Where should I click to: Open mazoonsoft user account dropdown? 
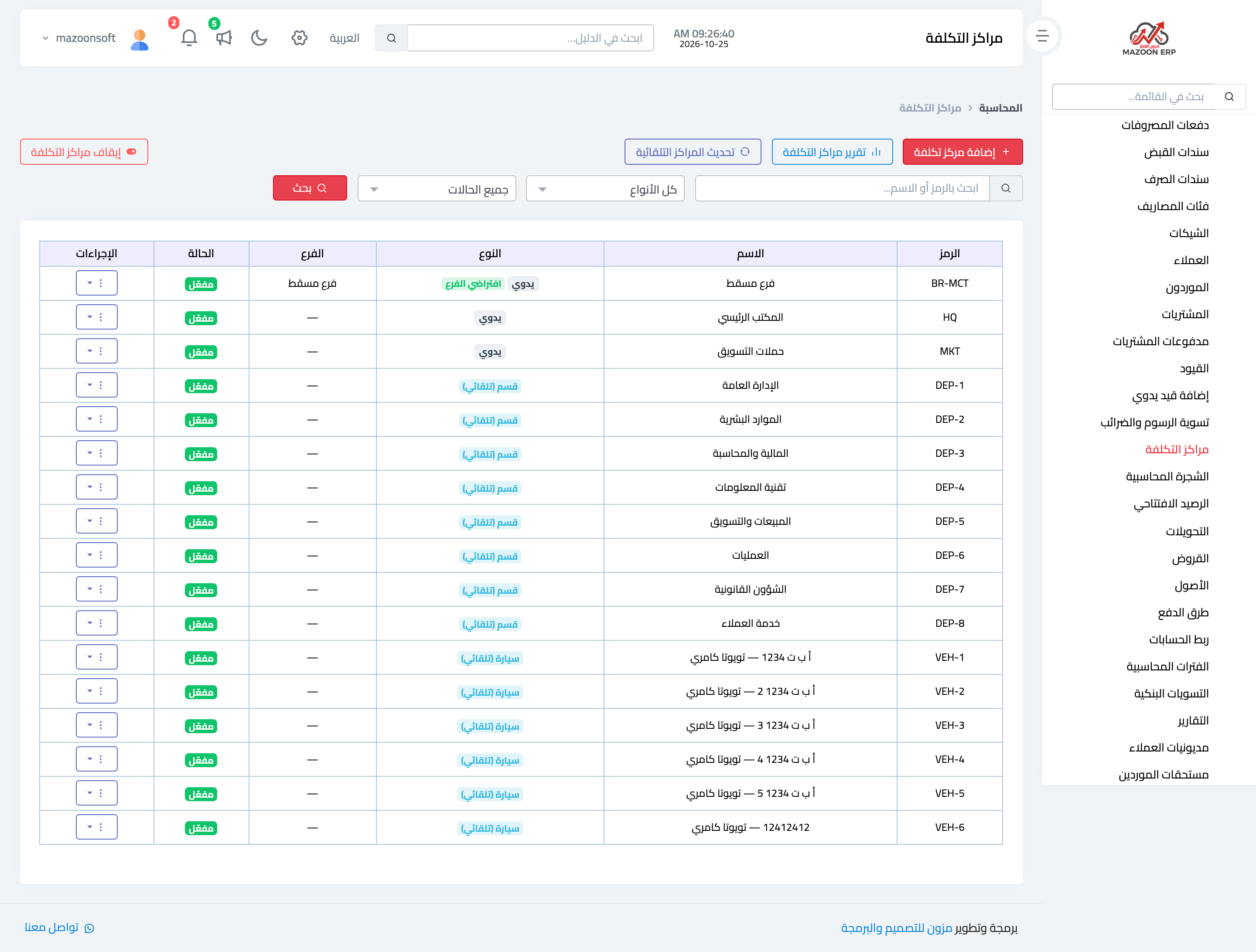coord(79,38)
